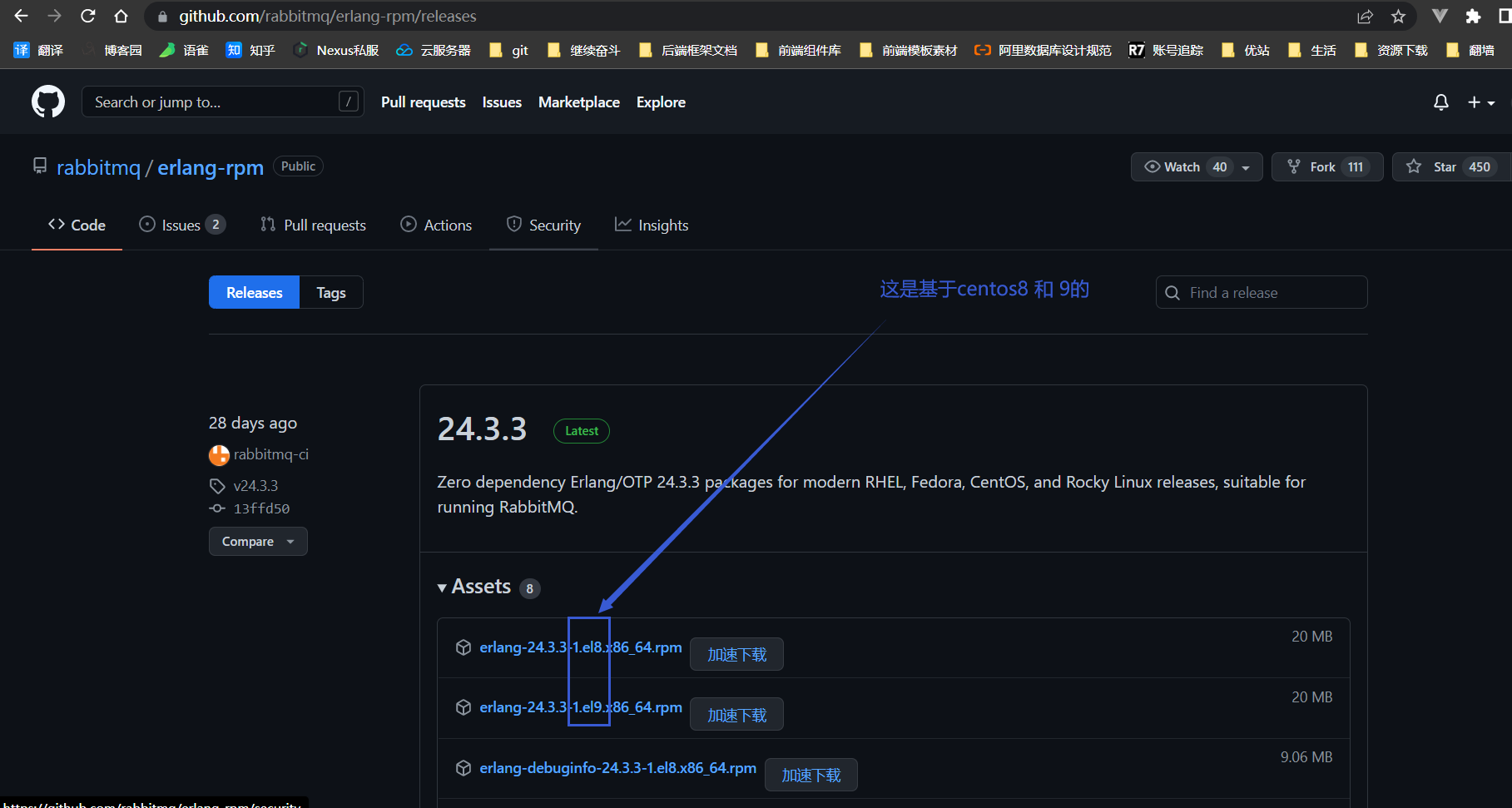Screen dimensions: 1512x808
Task: Open the browser extensions puzzle icon
Action: click(x=1473, y=16)
